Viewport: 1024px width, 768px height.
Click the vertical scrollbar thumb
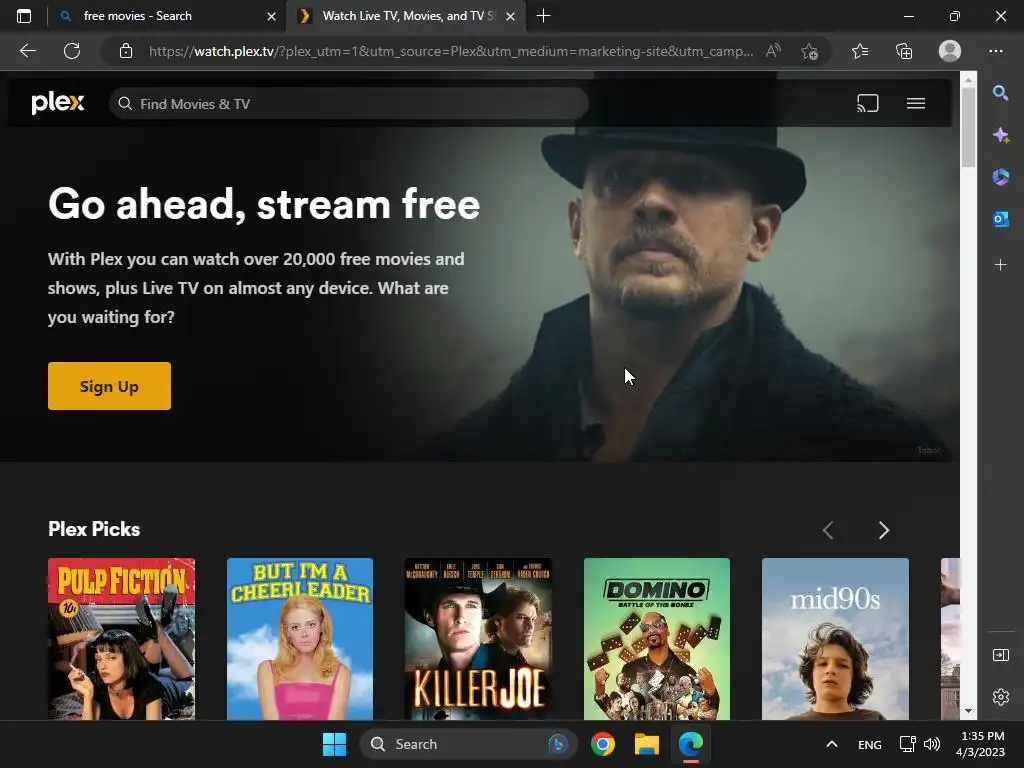[x=968, y=127]
